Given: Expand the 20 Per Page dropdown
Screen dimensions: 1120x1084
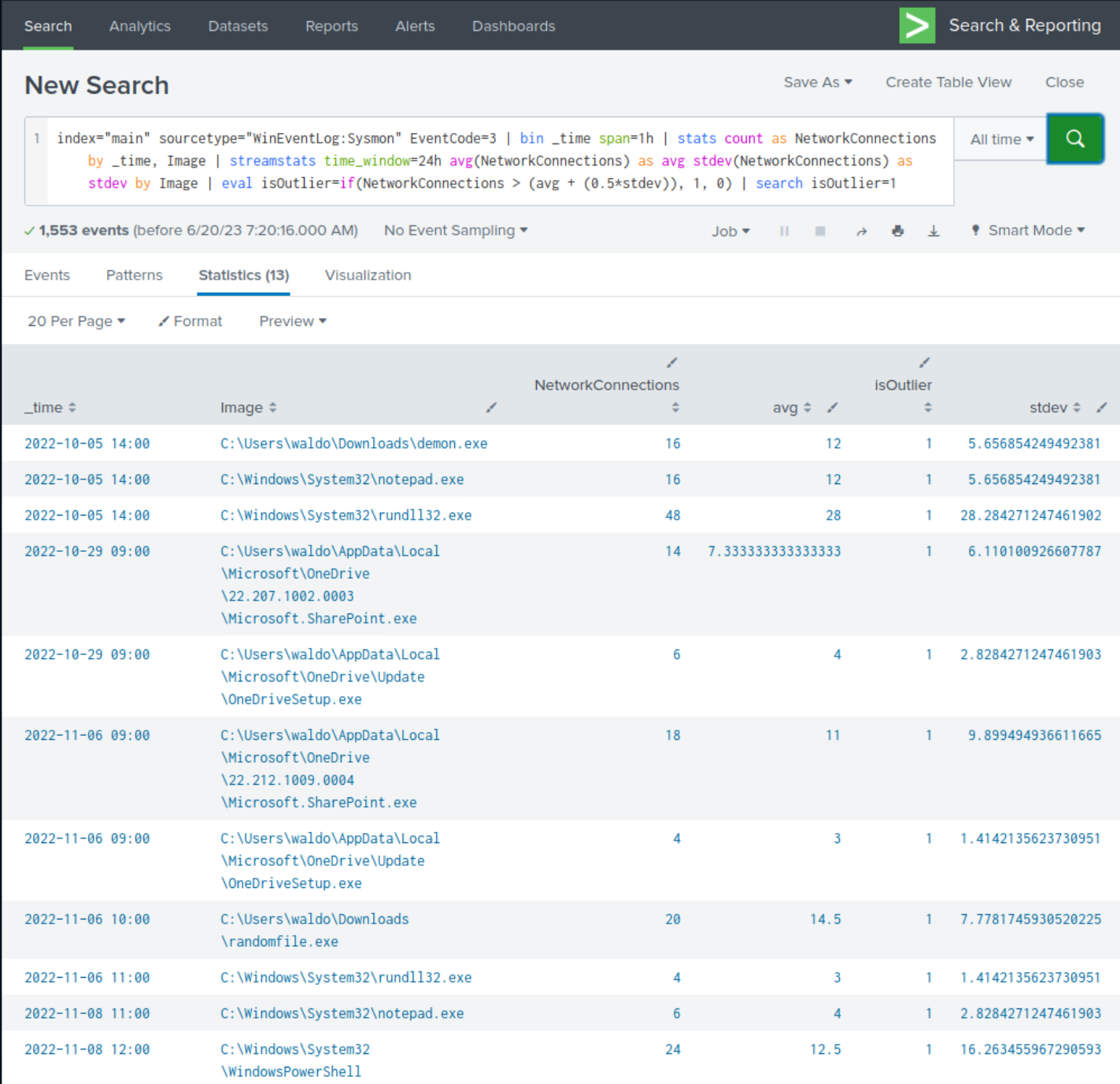Looking at the screenshot, I should tap(76, 321).
